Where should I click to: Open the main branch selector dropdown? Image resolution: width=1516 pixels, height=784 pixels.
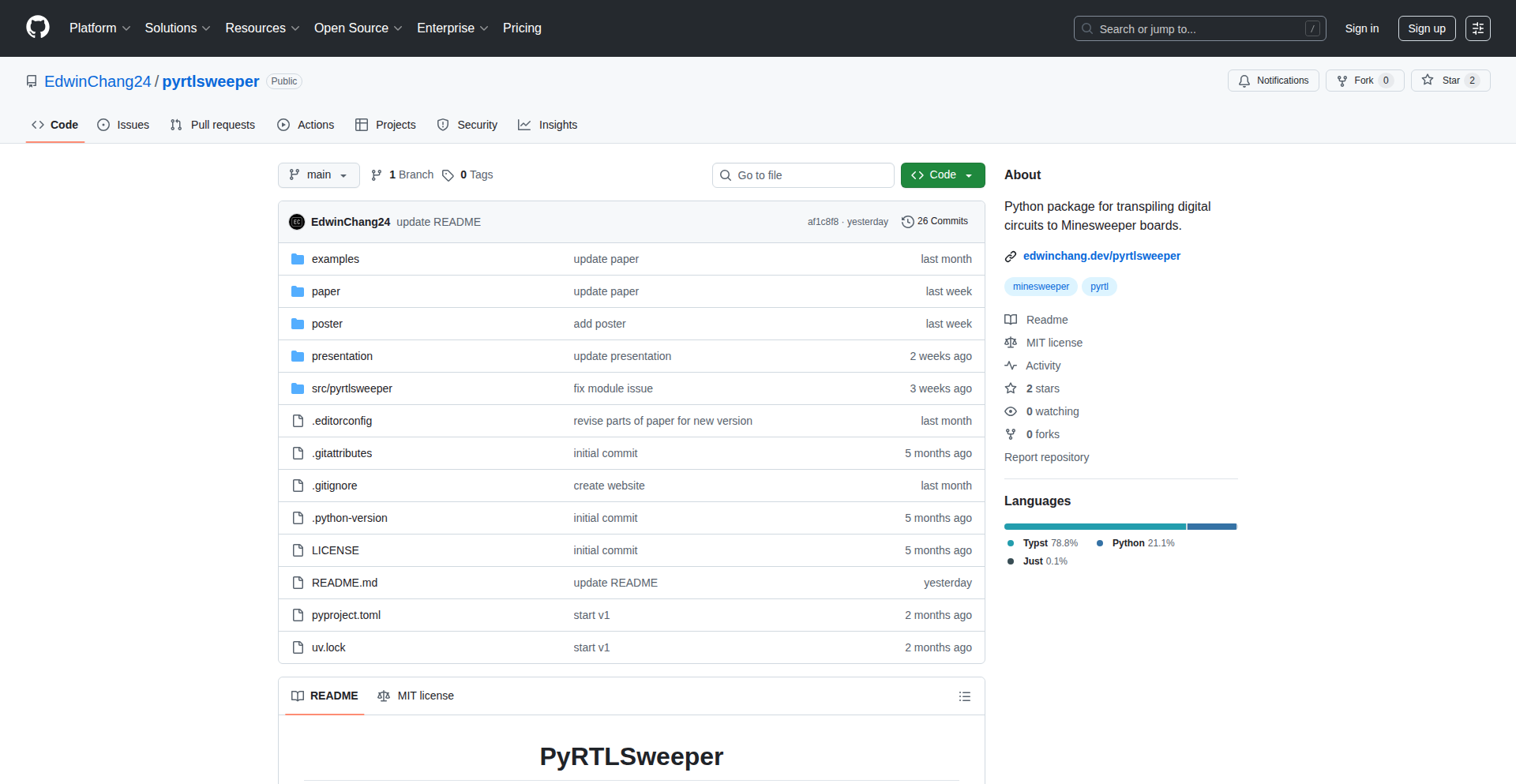pos(319,175)
